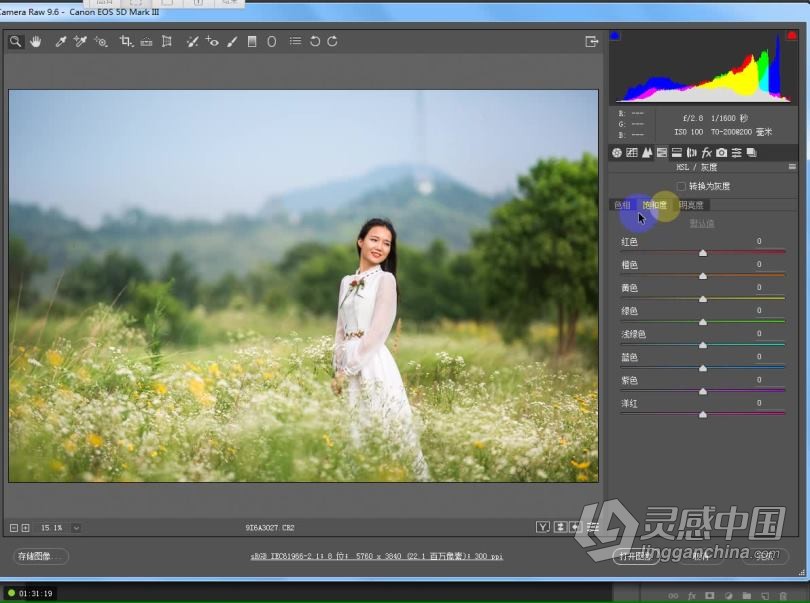The height and width of the screenshot is (603, 810).
Task: Click the zoom in plus button
Action: tap(25, 528)
